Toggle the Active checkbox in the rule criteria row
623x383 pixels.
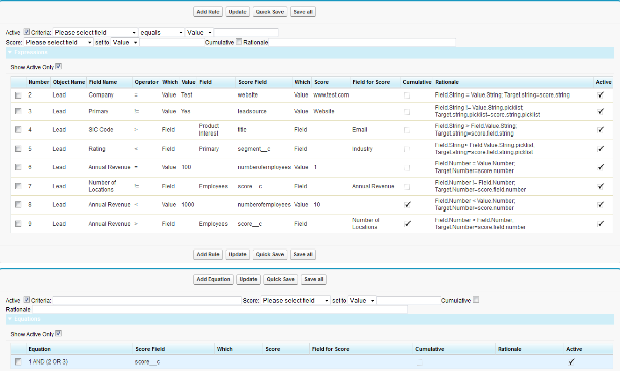(x=27, y=32)
